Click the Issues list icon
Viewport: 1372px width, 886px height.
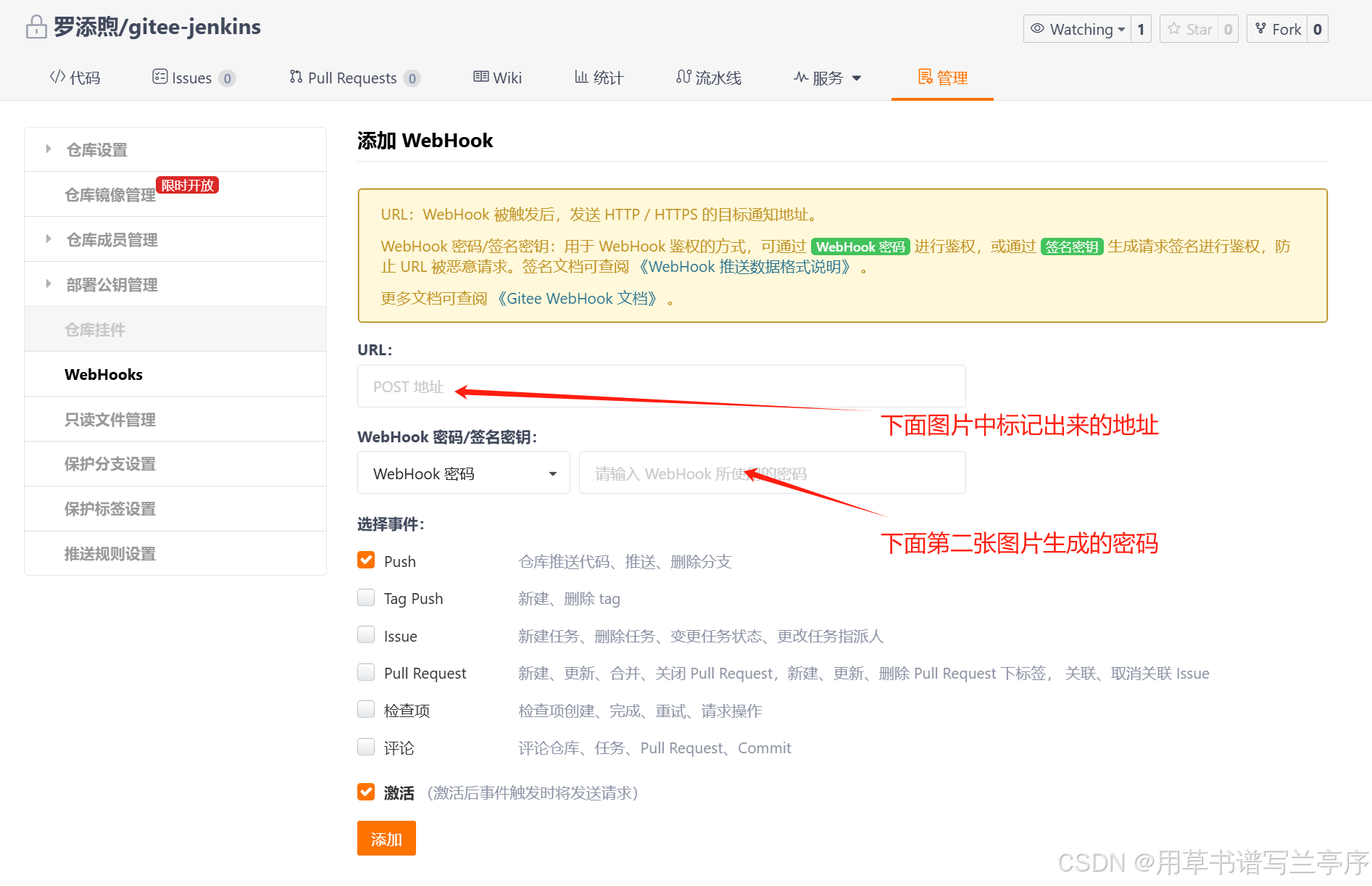pyautogui.click(x=159, y=77)
